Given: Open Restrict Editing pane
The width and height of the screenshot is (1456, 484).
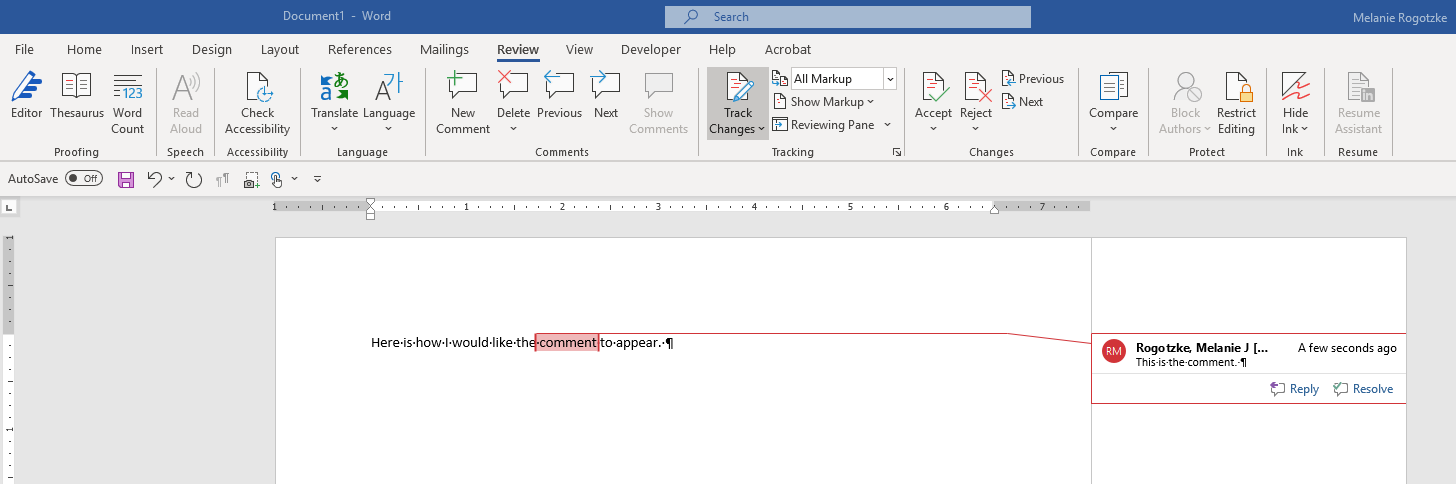Looking at the screenshot, I should (1236, 103).
